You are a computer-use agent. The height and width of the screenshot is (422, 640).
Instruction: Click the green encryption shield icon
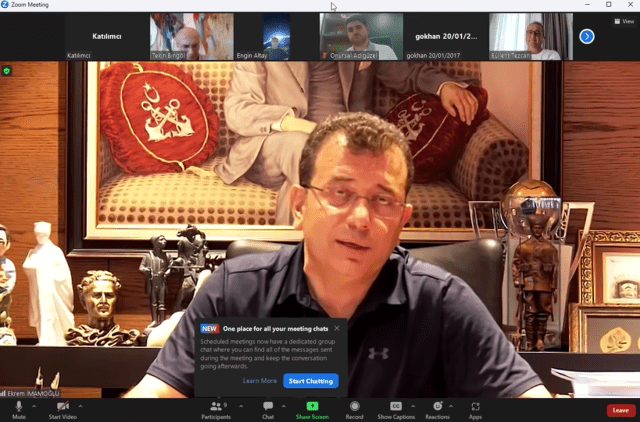tap(8, 71)
